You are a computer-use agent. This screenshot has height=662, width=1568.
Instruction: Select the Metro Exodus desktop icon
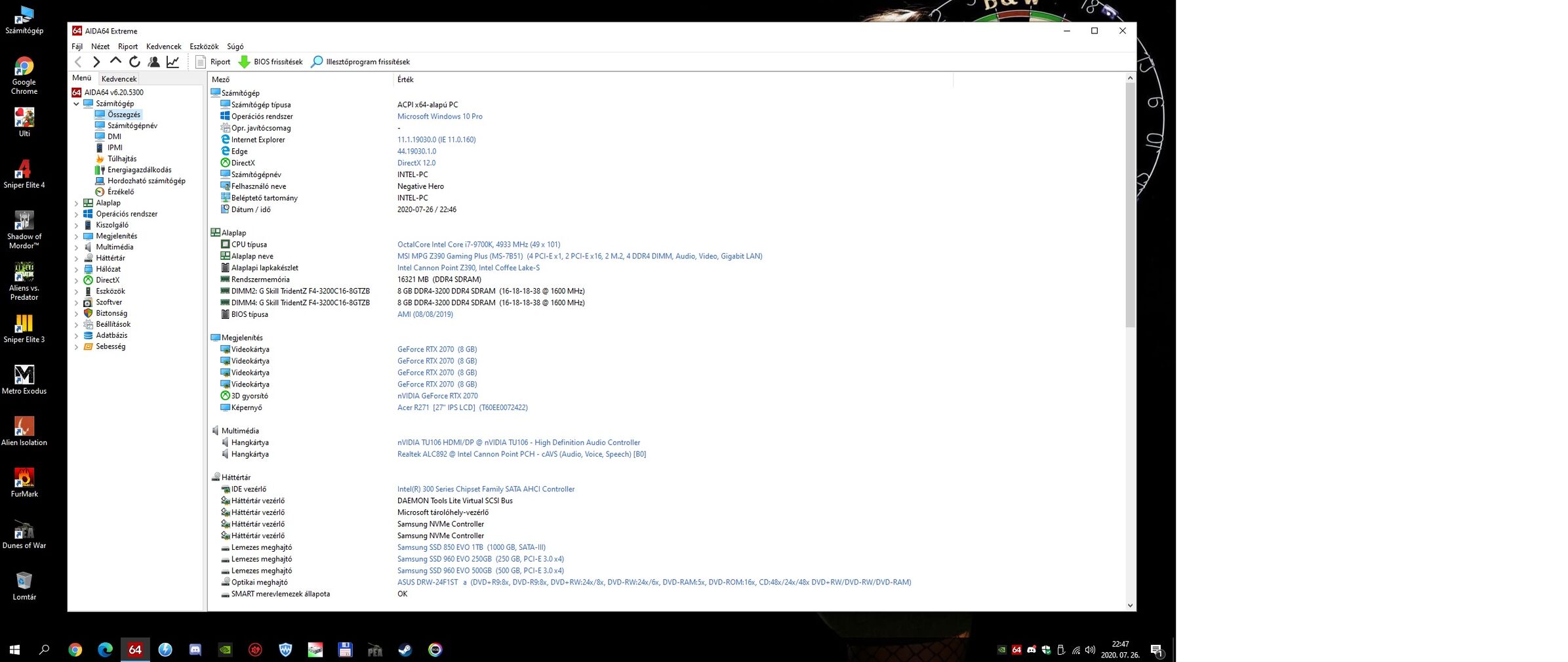tap(24, 381)
